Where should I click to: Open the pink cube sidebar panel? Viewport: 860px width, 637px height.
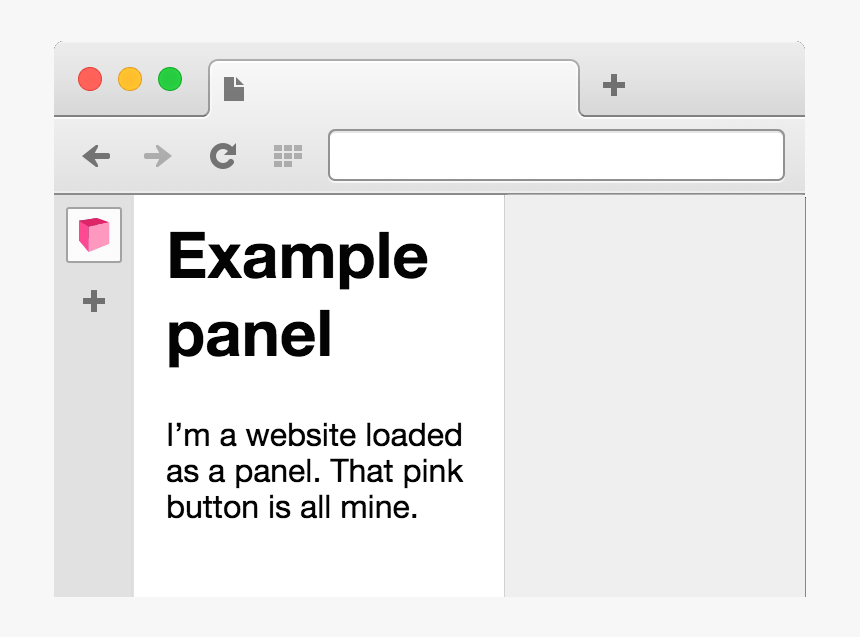[94, 235]
